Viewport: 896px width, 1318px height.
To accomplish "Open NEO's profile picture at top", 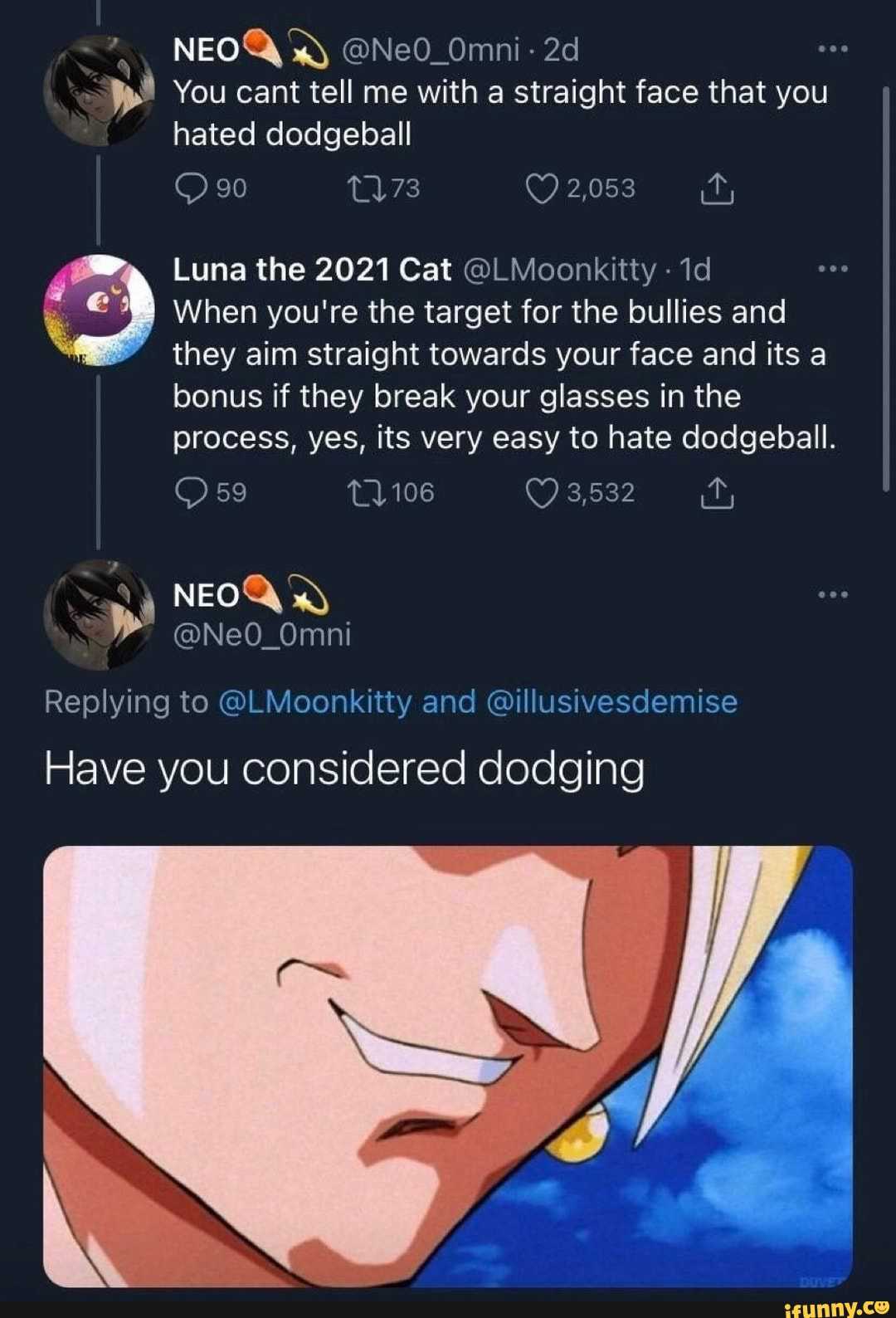I will [99, 91].
